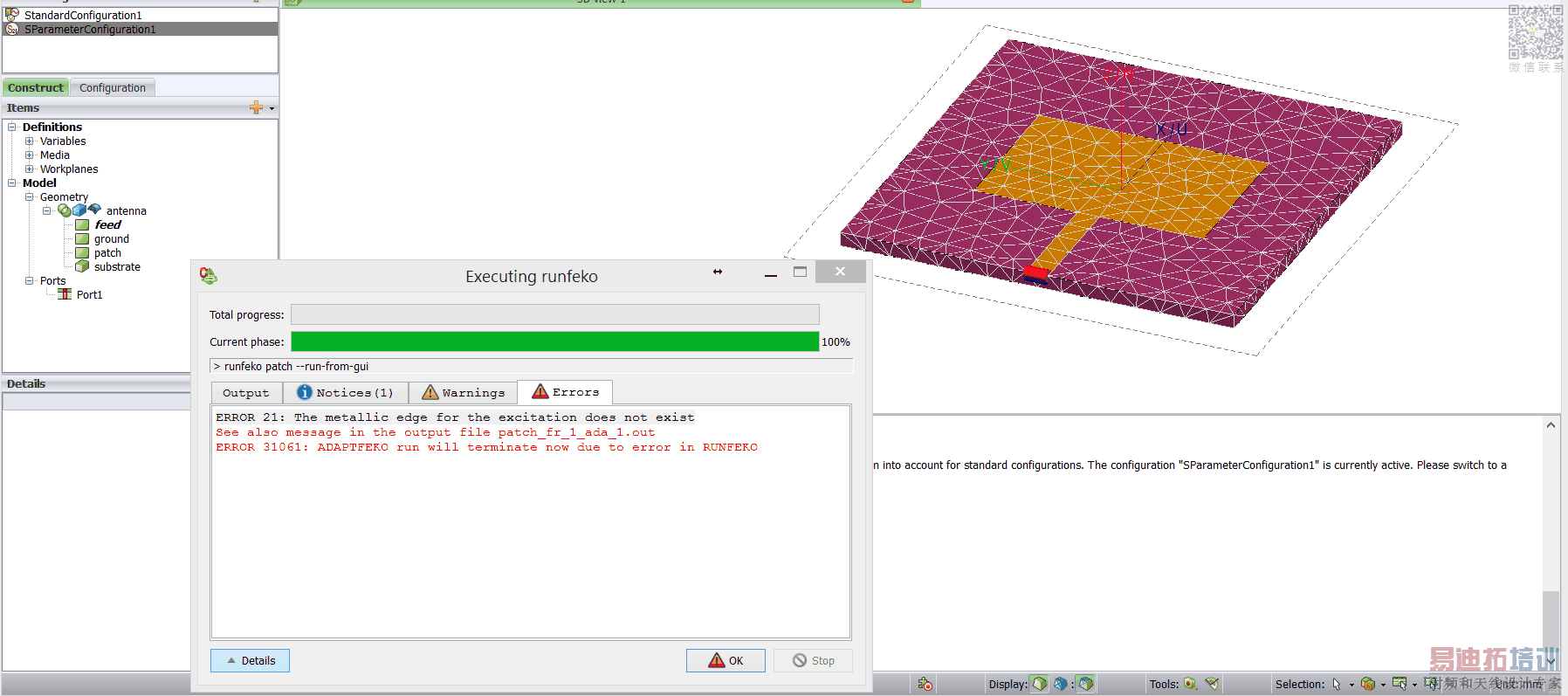Click the runfeko command line field
Viewport: 1568px width, 696px height.
coord(531,367)
